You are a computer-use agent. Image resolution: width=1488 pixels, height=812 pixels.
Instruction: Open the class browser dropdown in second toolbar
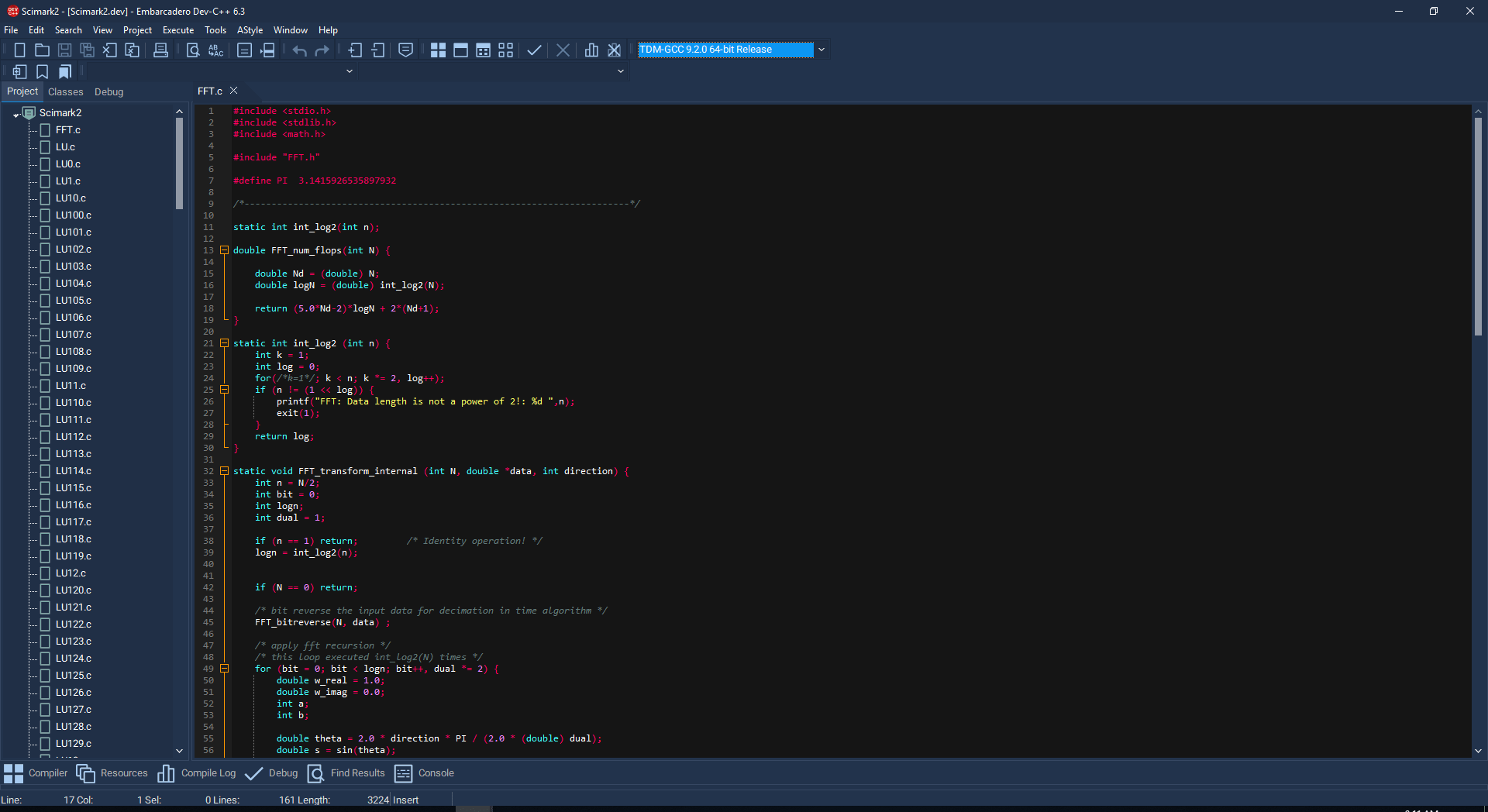tap(350, 71)
